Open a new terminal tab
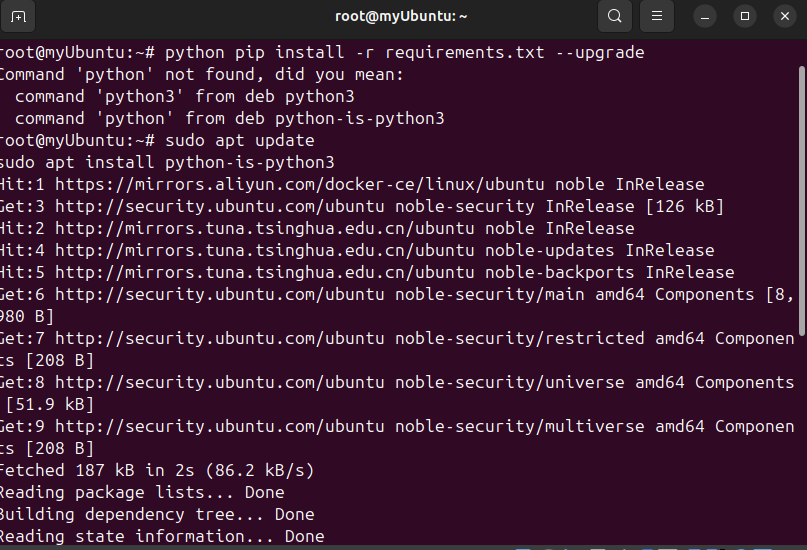The width and height of the screenshot is (807, 550). [x=18, y=16]
